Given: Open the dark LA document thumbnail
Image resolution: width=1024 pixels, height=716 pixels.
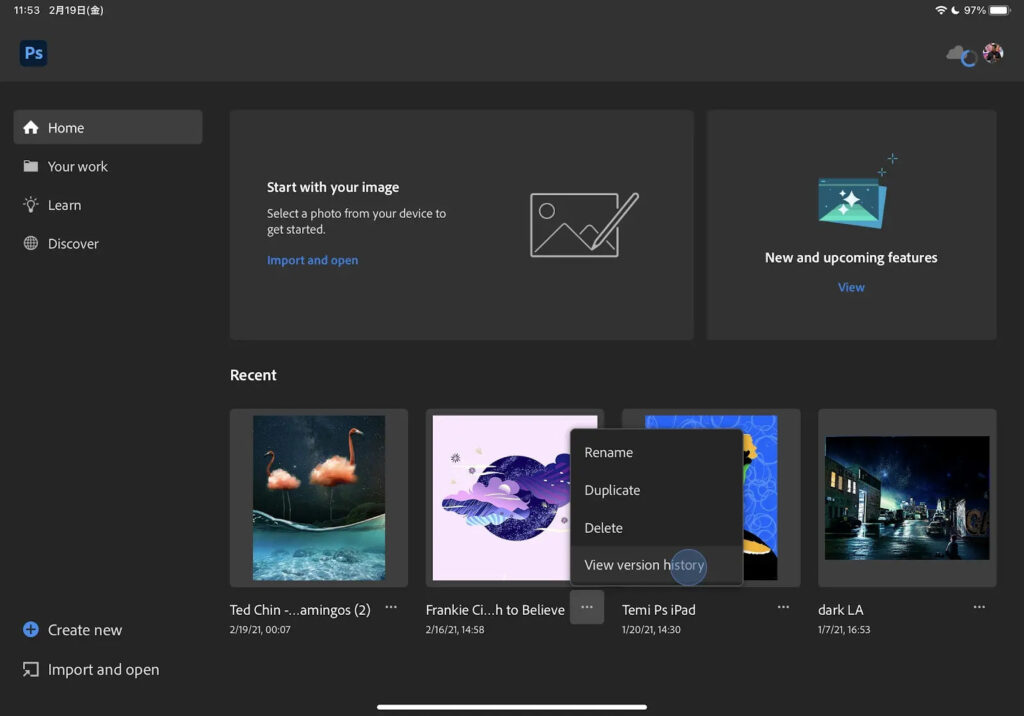Looking at the screenshot, I should pos(906,497).
